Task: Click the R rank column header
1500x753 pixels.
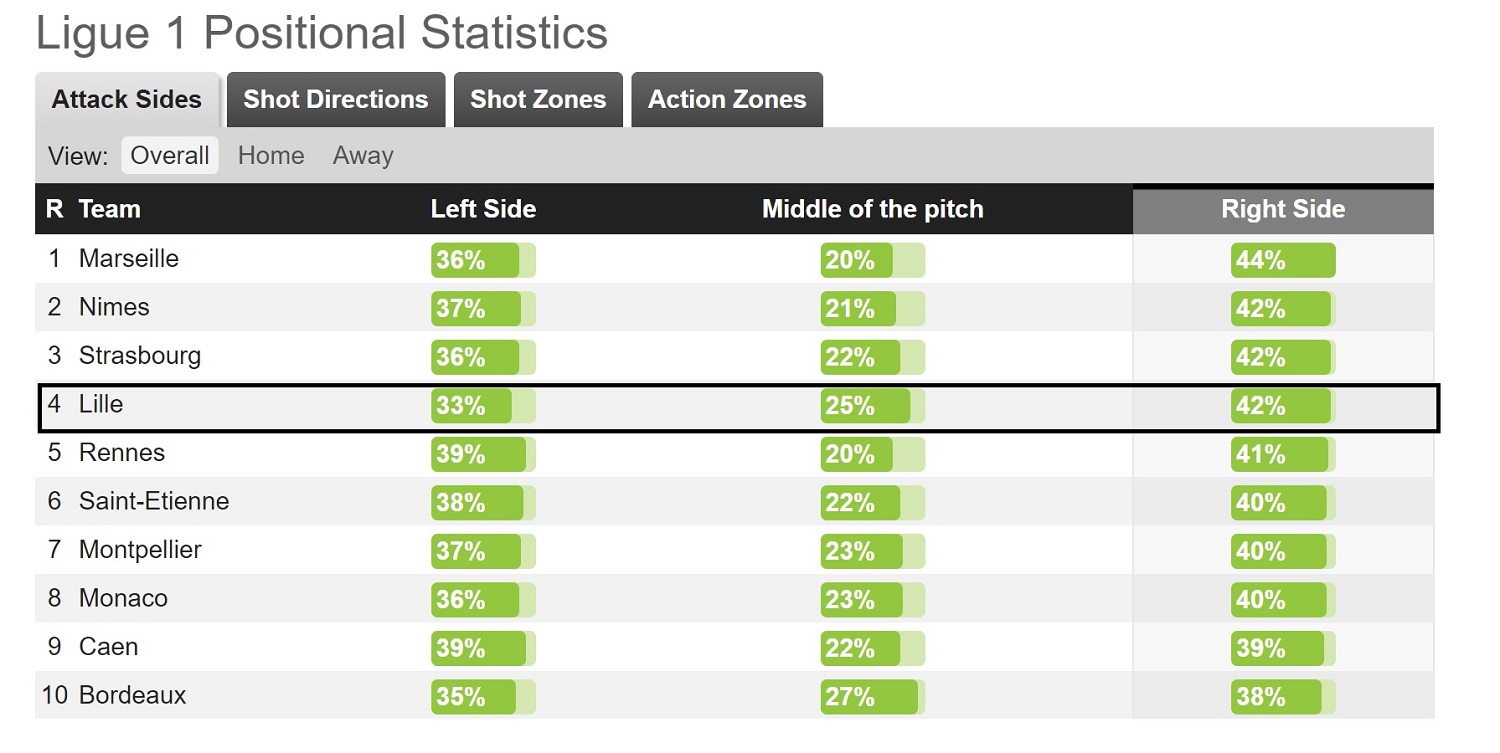Action: [x=54, y=209]
